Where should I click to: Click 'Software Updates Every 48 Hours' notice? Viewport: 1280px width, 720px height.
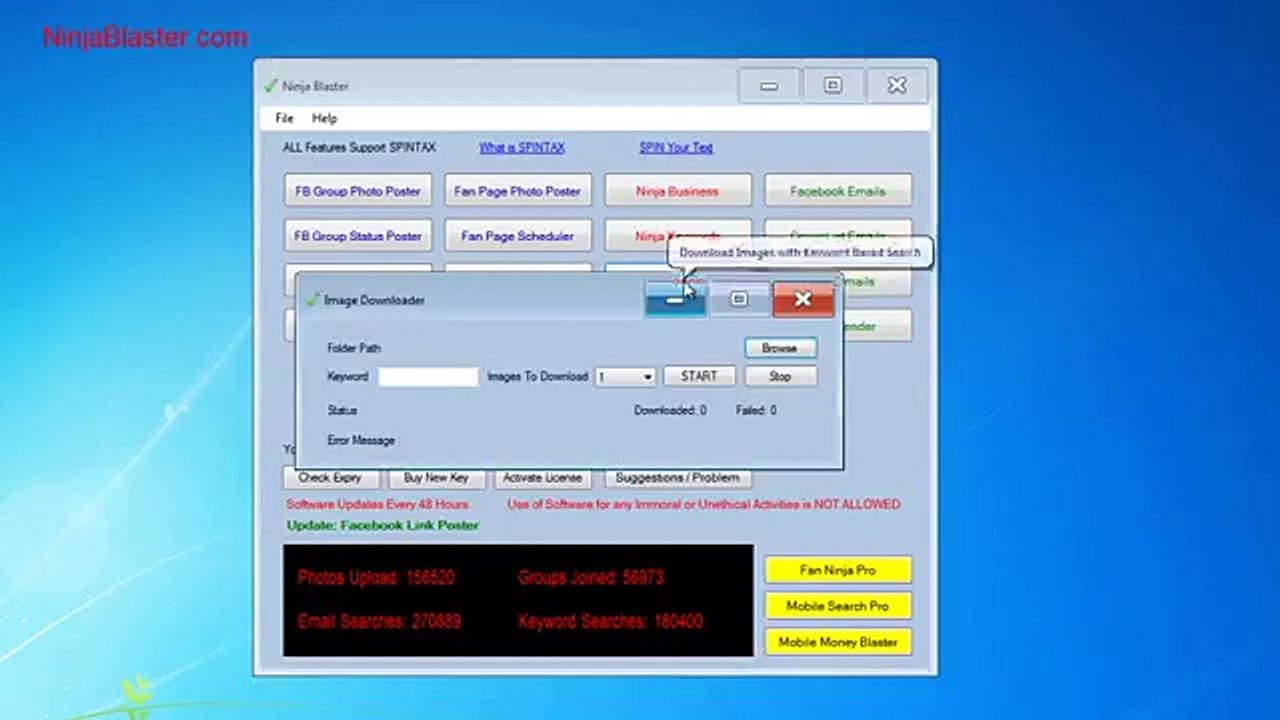click(x=377, y=504)
